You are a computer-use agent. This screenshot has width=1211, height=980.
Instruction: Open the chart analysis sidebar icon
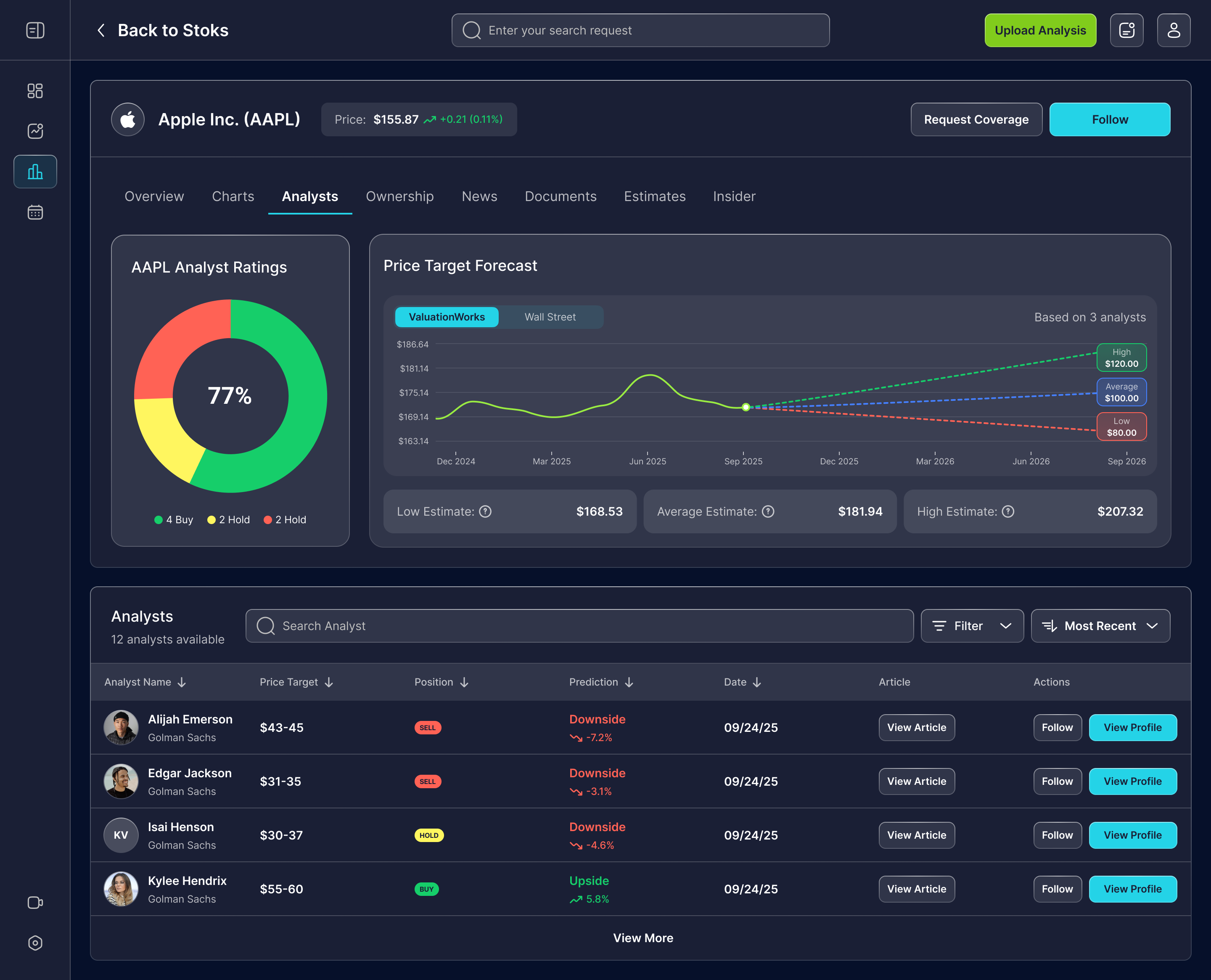[x=35, y=131]
